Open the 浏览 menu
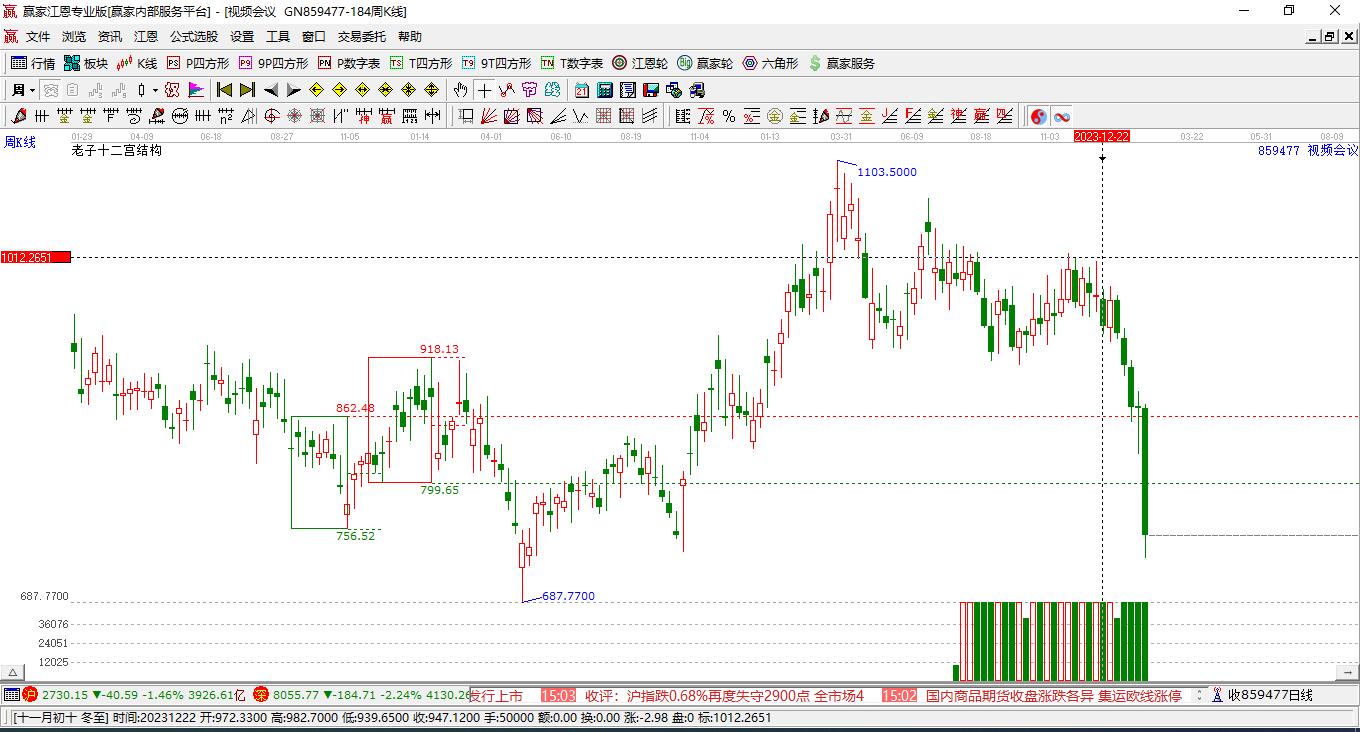1360x732 pixels. coord(74,37)
